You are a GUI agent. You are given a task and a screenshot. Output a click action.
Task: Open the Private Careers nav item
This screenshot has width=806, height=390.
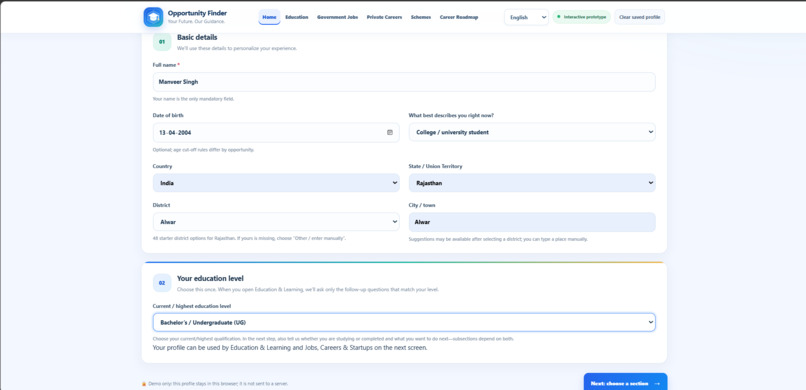pos(384,17)
